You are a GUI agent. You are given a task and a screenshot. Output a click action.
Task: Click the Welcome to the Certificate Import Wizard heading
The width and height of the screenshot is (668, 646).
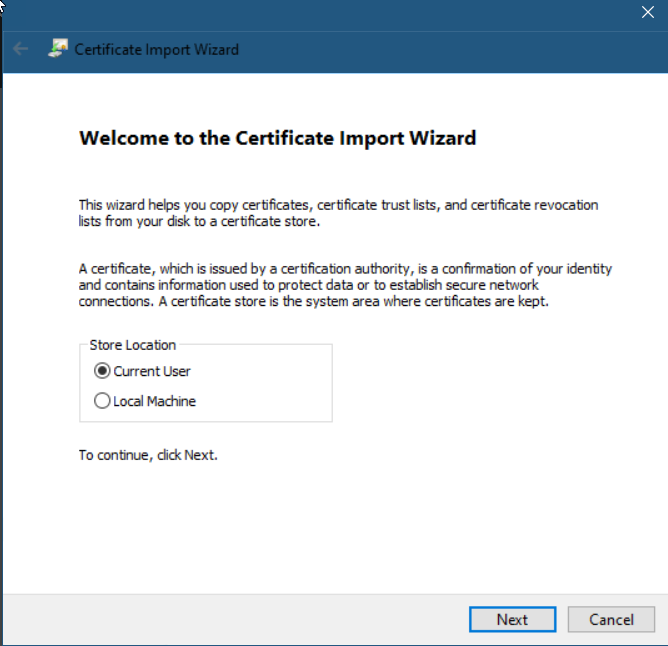[277, 138]
